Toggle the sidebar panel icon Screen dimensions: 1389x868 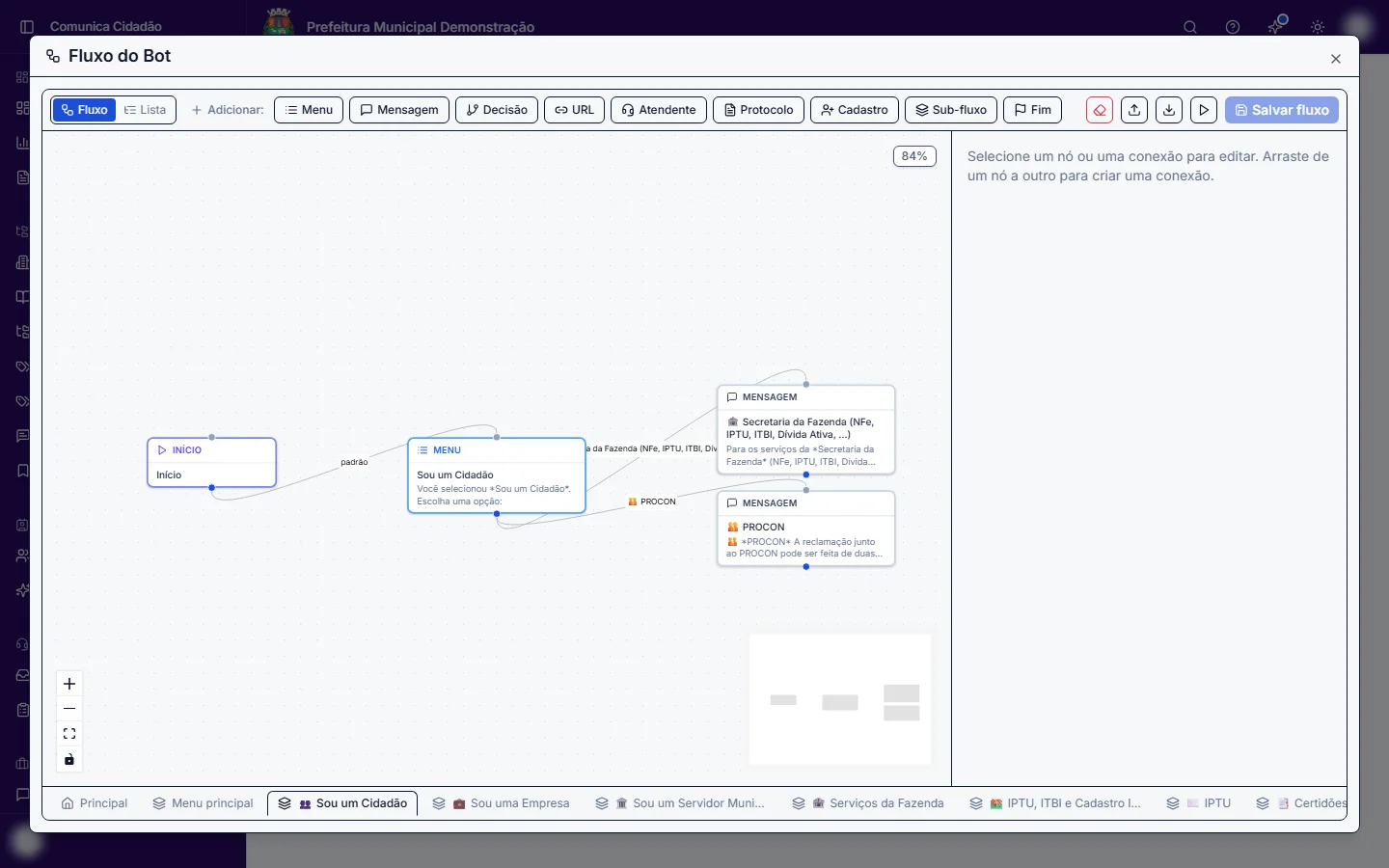27,27
